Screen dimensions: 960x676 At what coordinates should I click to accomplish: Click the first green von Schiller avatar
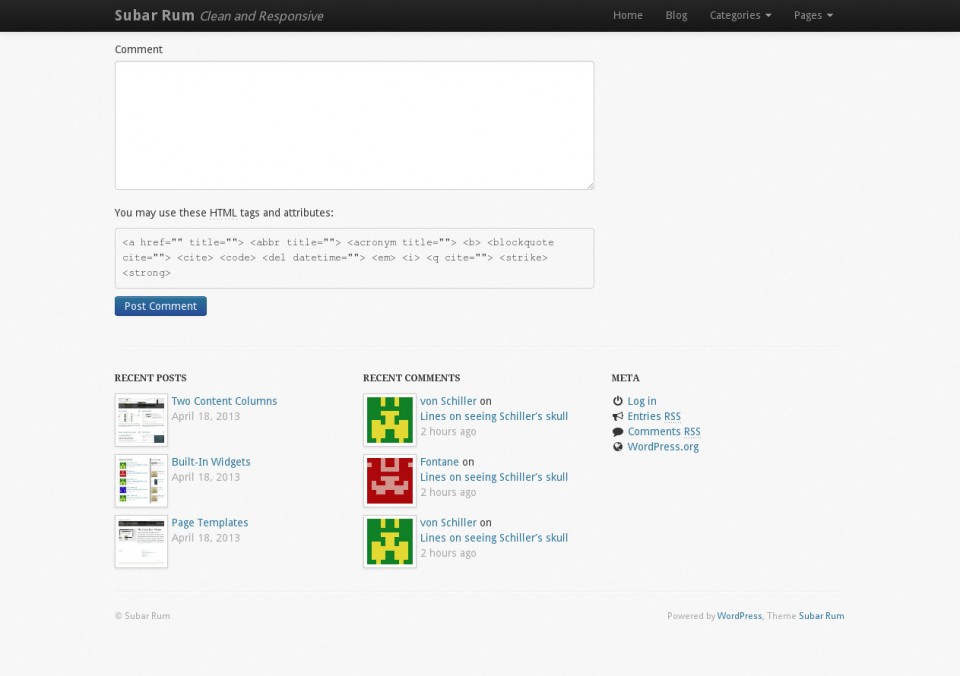click(x=390, y=420)
